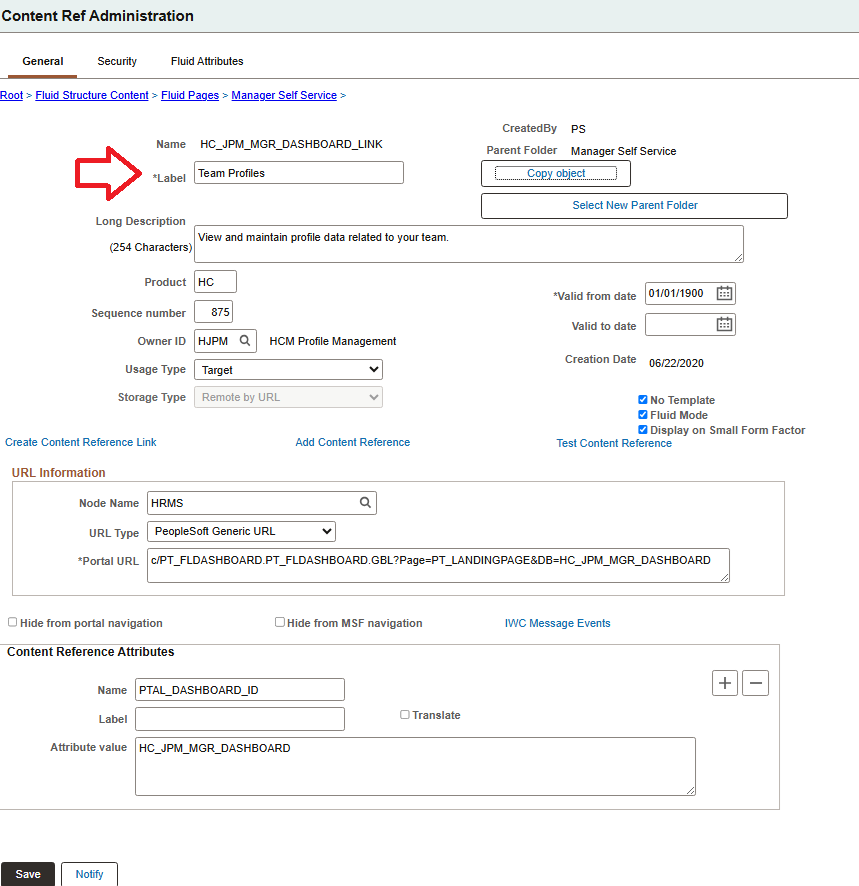Click the Notify button
This screenshot has height=886, width=859.
89,874
